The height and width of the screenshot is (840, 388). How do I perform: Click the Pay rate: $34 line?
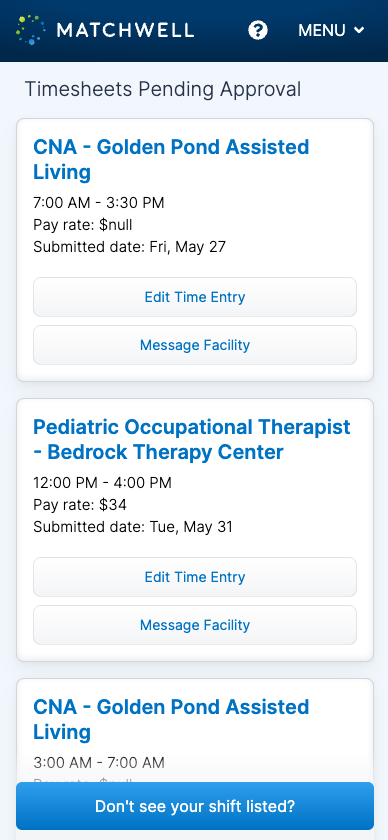80,505
